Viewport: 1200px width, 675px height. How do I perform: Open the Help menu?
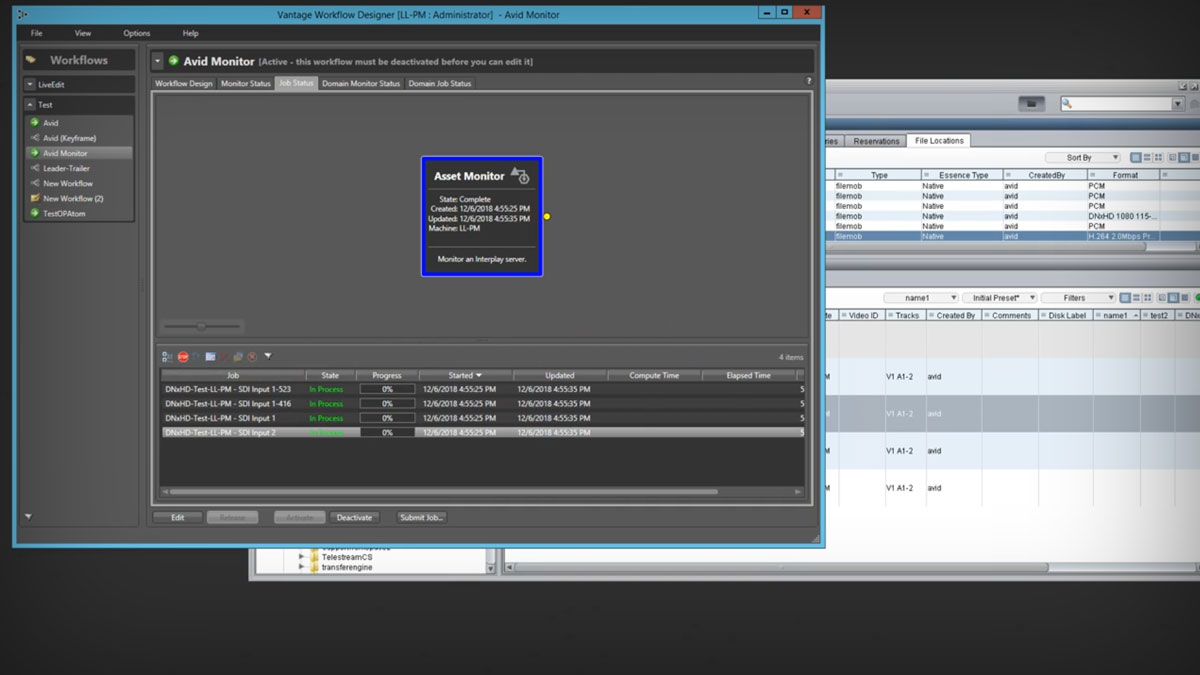click(x=190, y=33)
